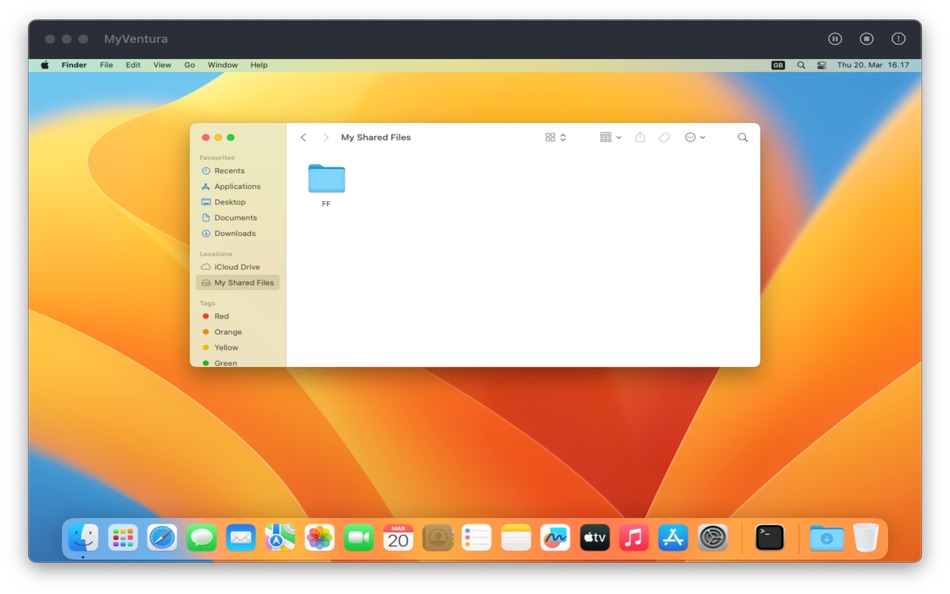Close the Finder window with red button

[206, 138]
